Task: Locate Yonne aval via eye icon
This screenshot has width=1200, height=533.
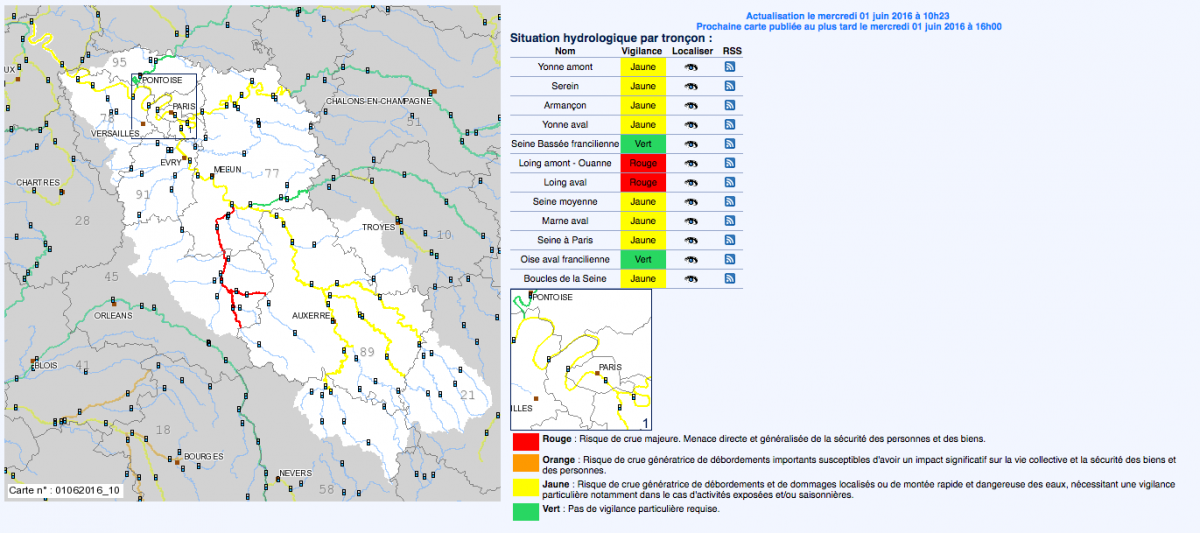Action: click(x=691, y=125)
